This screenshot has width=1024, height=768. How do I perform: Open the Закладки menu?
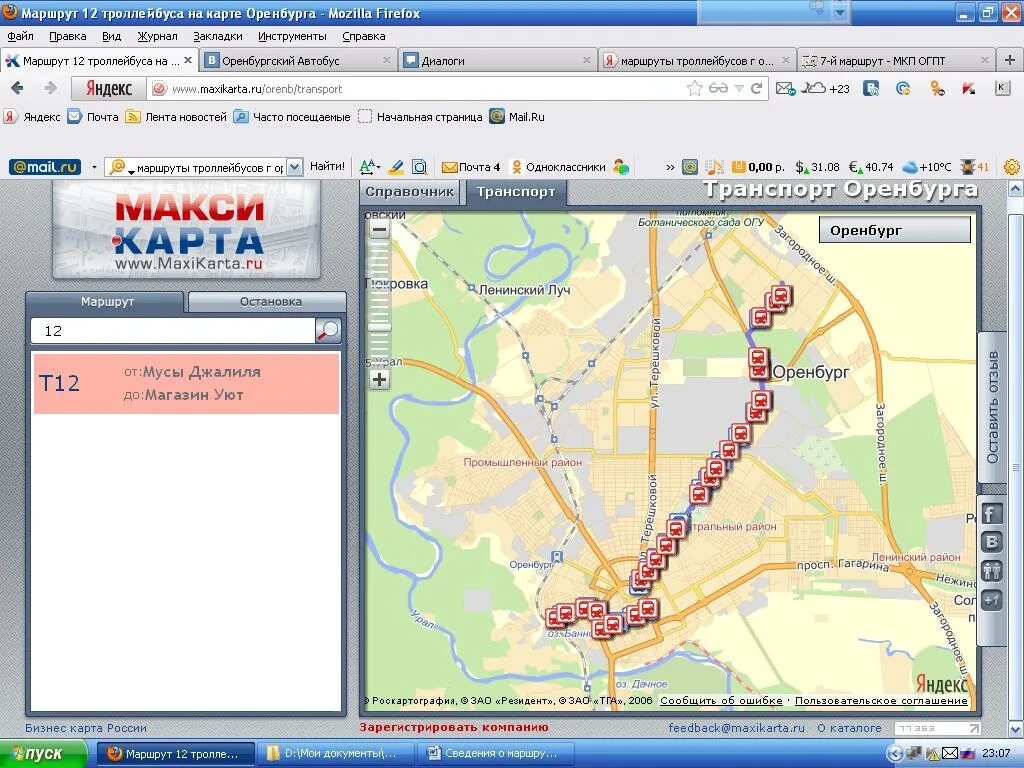(x=217, y=36)
